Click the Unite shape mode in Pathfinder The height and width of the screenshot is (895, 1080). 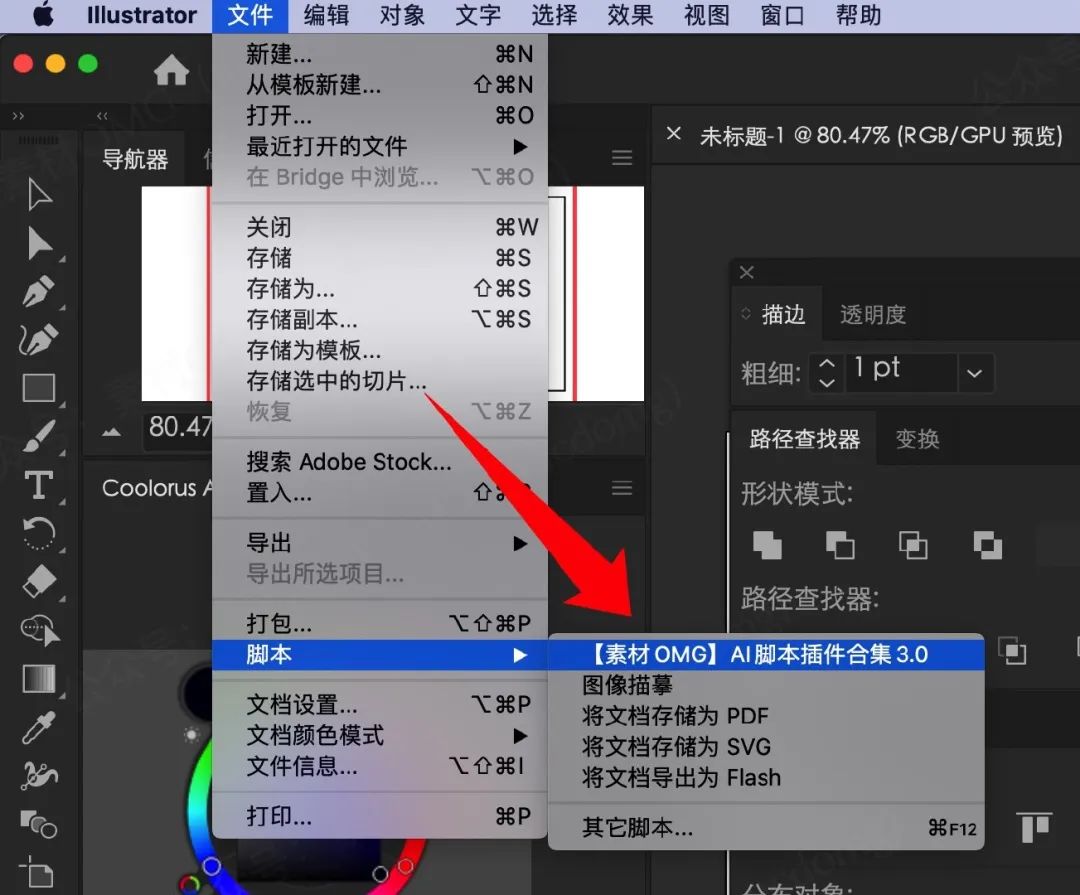[766, 545]
